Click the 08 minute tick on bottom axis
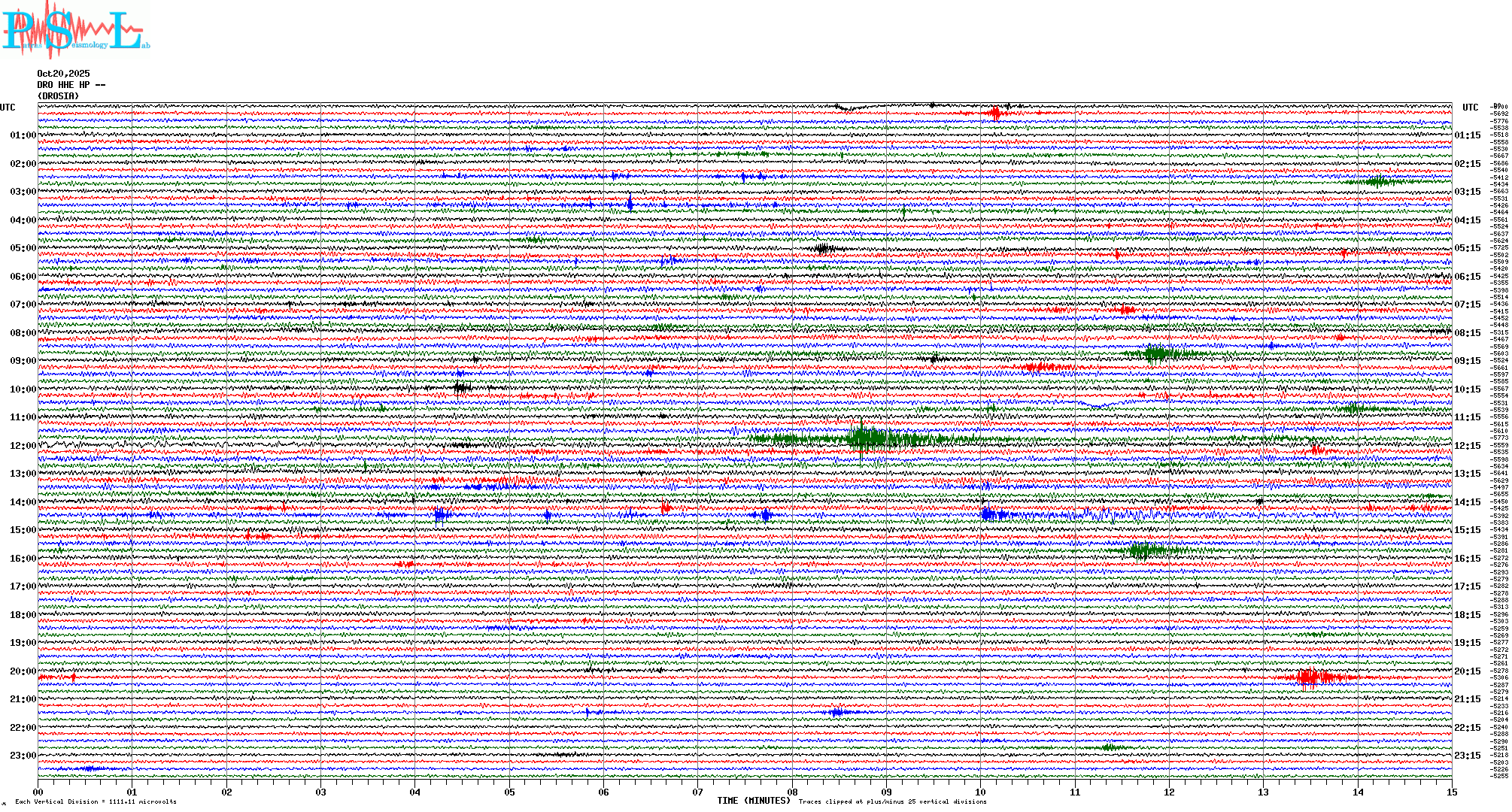1512x812 pixels. tap(792, 792)
